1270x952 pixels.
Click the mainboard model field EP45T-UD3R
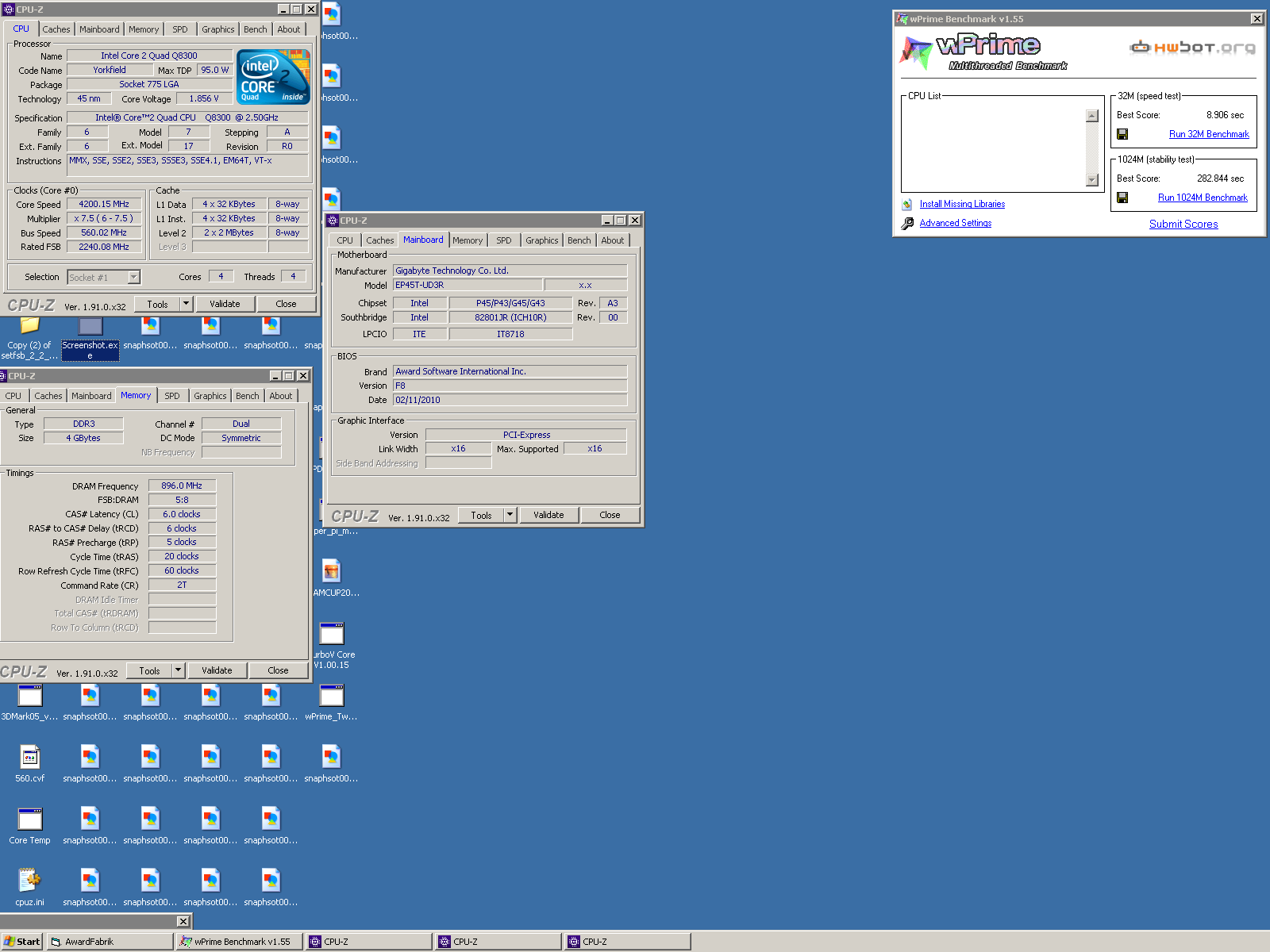pyautogui.click(x=468, y=285)
